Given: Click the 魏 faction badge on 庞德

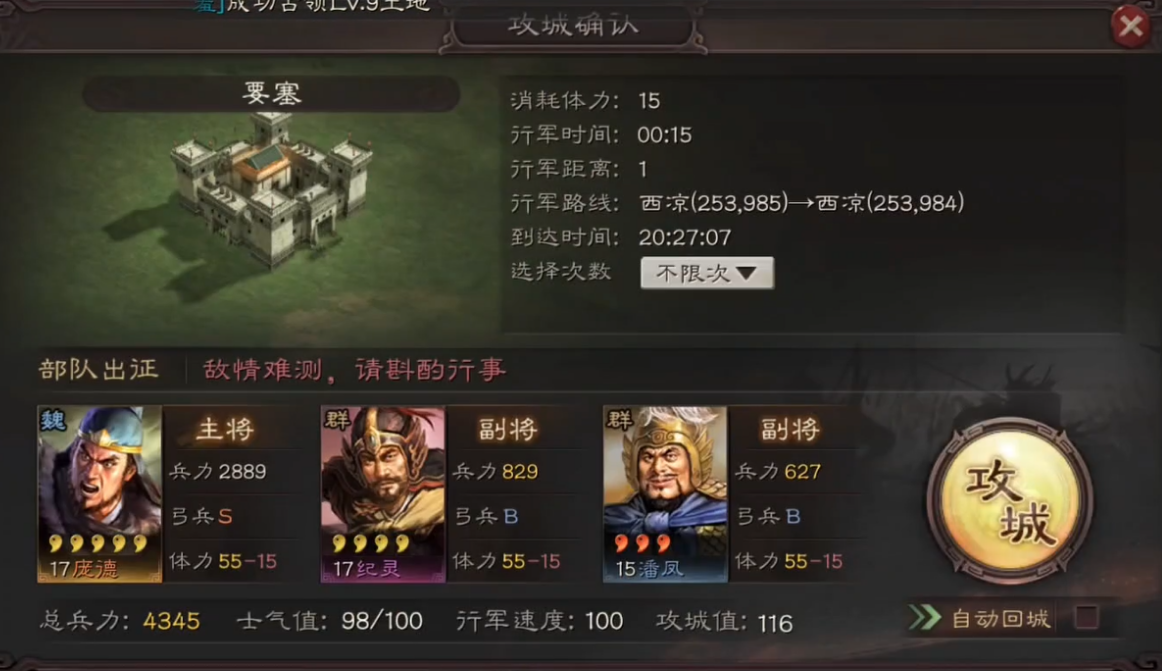Looking at the screenshot, I should 53,420.
